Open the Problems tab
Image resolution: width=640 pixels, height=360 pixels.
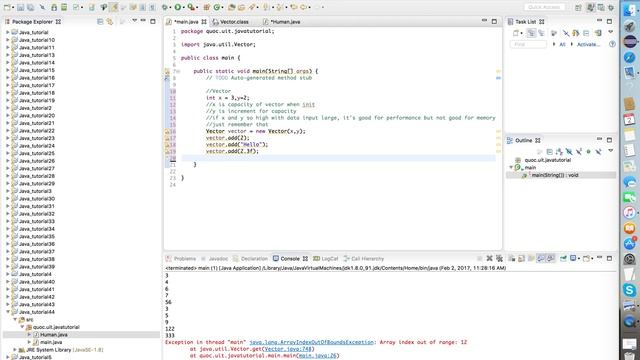point(181,259)
